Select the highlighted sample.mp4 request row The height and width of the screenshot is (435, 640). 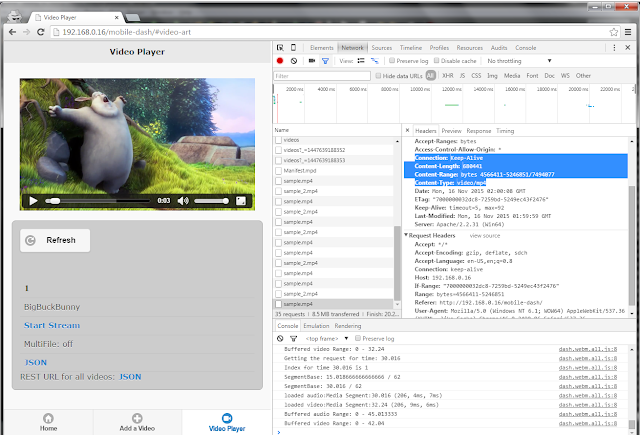pos(335,304)
